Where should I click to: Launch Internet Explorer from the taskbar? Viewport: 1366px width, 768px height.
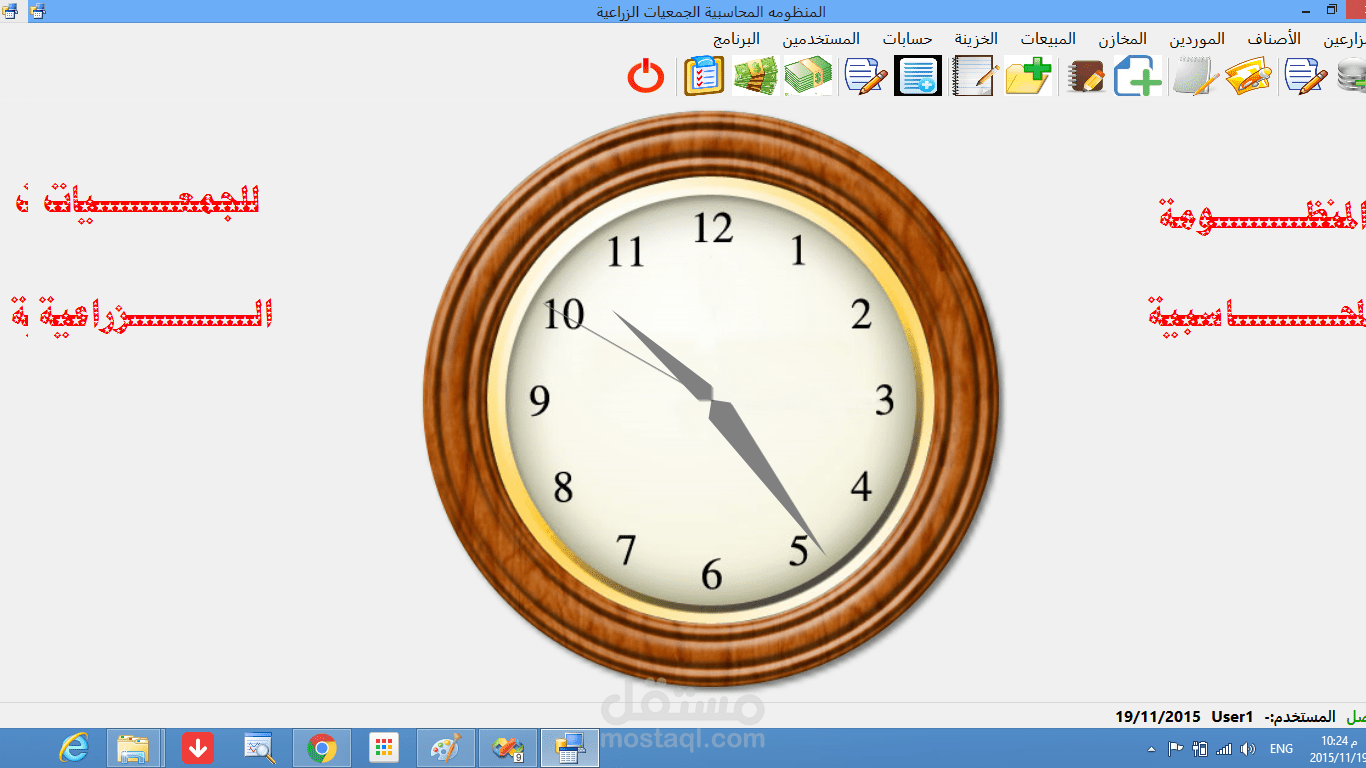click(x=74, y=748)
